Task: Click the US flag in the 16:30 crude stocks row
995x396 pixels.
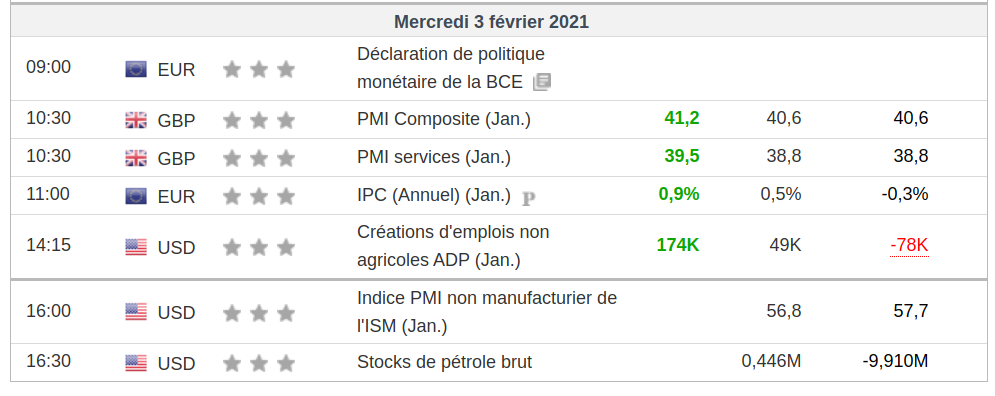Action: point(136,363)
